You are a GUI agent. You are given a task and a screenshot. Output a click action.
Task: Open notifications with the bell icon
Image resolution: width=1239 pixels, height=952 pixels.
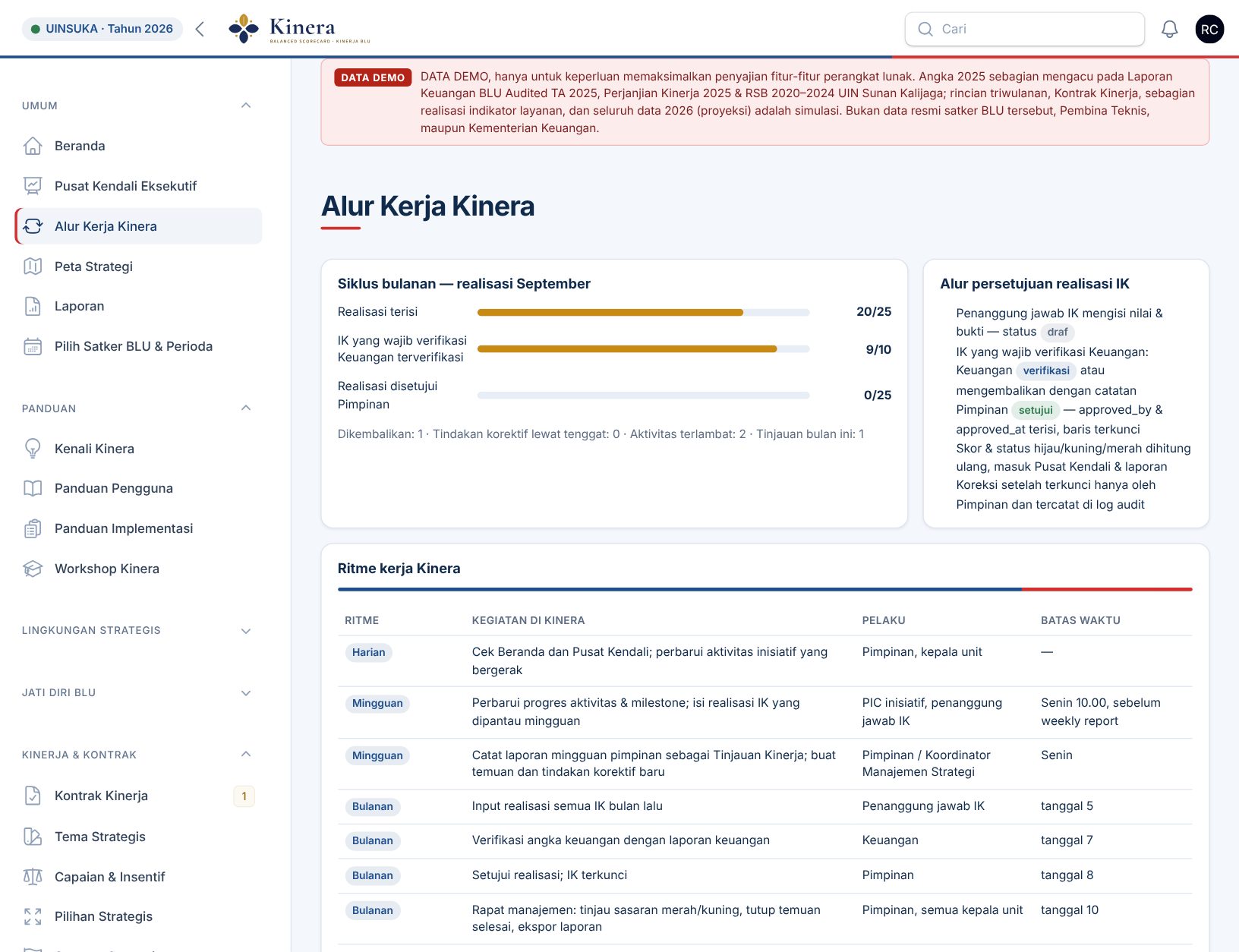pyautogui.click(x=1170, y=29)
